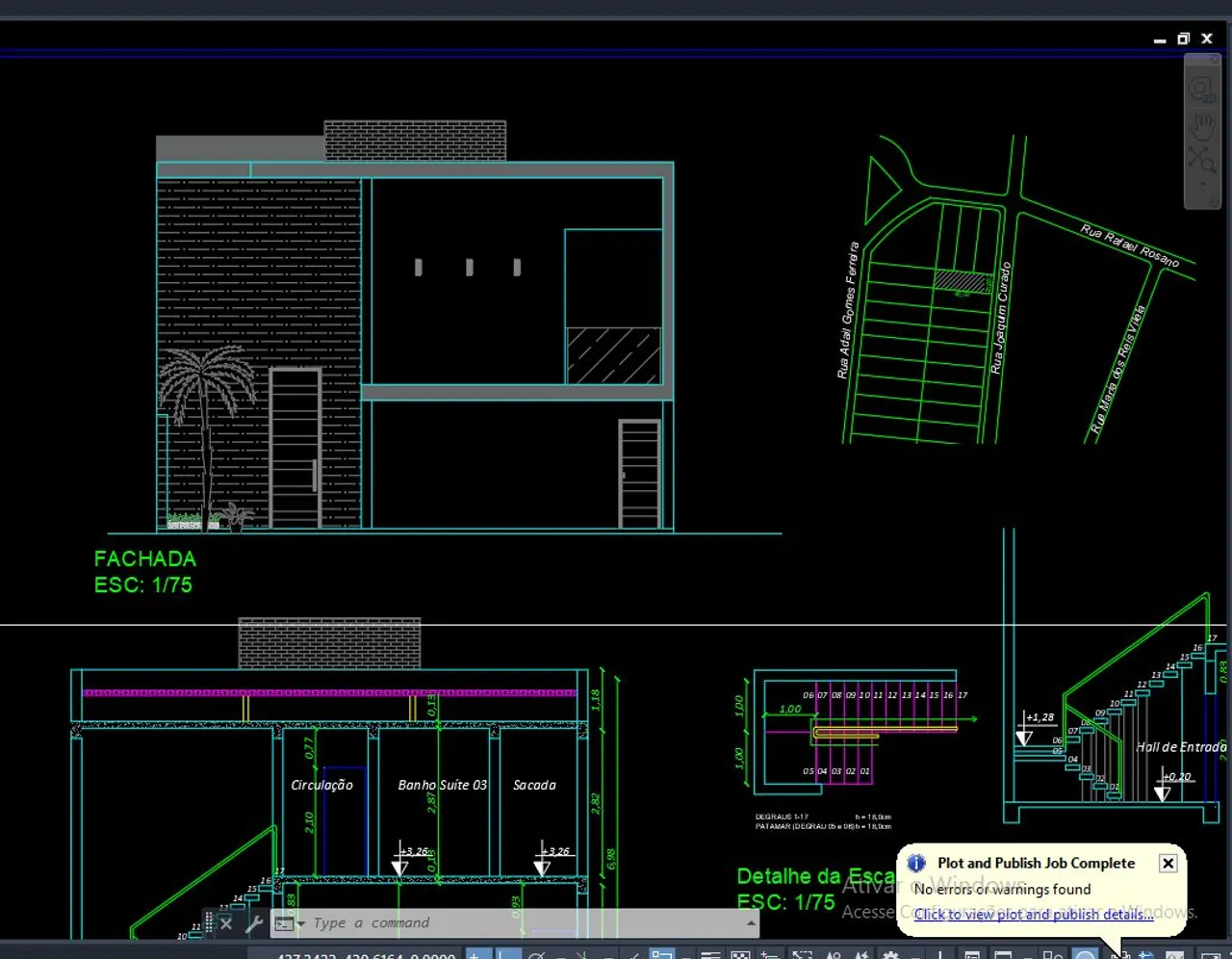Toggle Object Snap in status bar
Image resolution: width=1232 pixels, height=959 pixels.
[x=662, y=955]
